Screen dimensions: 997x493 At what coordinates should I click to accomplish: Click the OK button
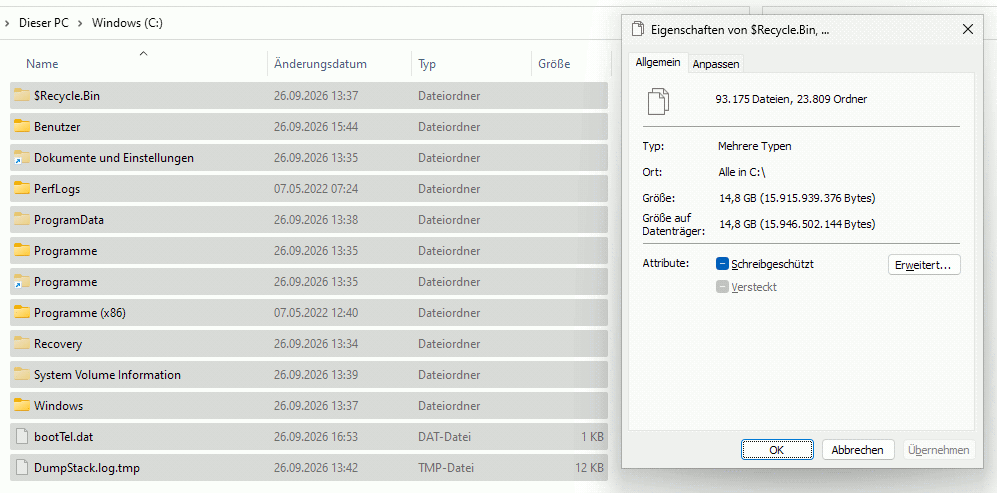point(777,450)
